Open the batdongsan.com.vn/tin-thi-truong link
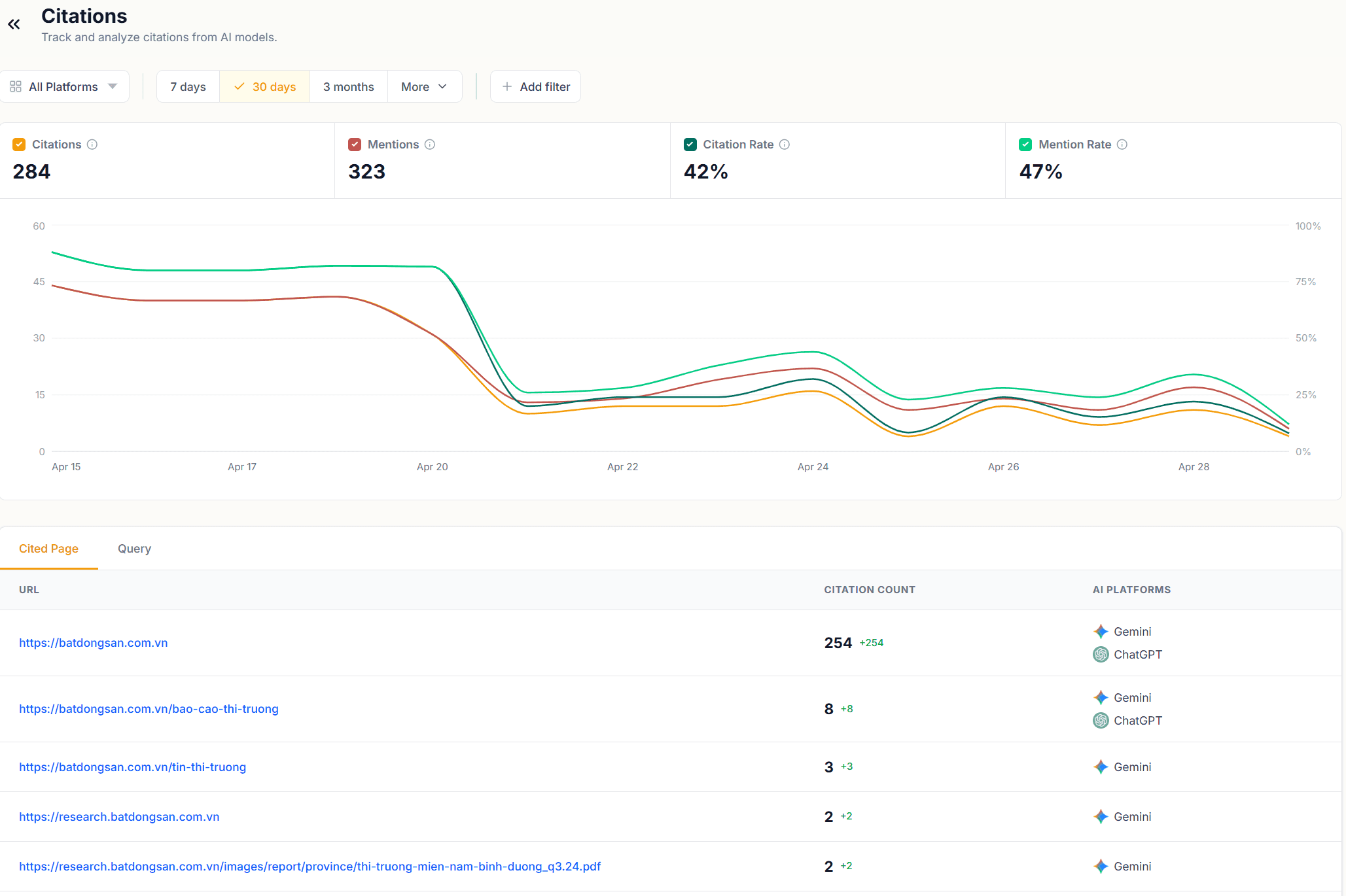The height and width of the screenshot is (896, 1346). (132, 767)
